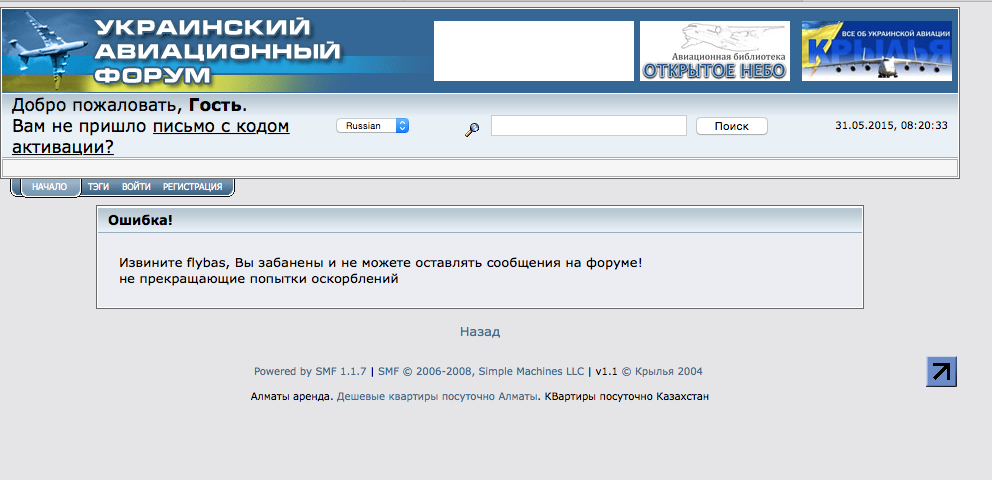Open the РЕГИСТРАЦИЯ tab
Screen dimensions: 992x480
click(192, 187)
